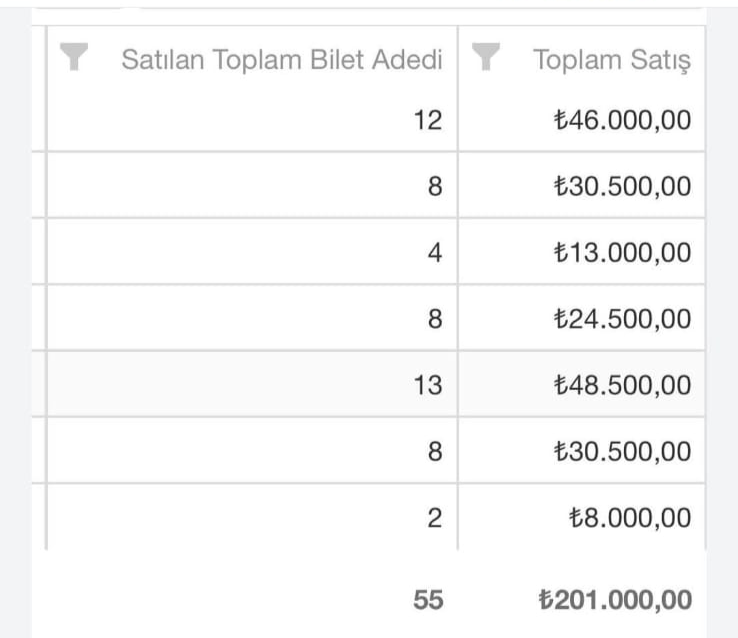Open filter for Satılan Toplam Bilet Adedi column

[74, 57]
